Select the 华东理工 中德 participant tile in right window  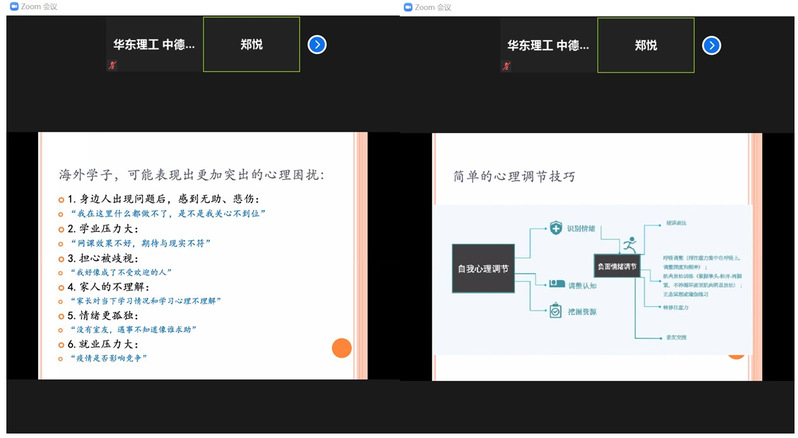(548, 45)
